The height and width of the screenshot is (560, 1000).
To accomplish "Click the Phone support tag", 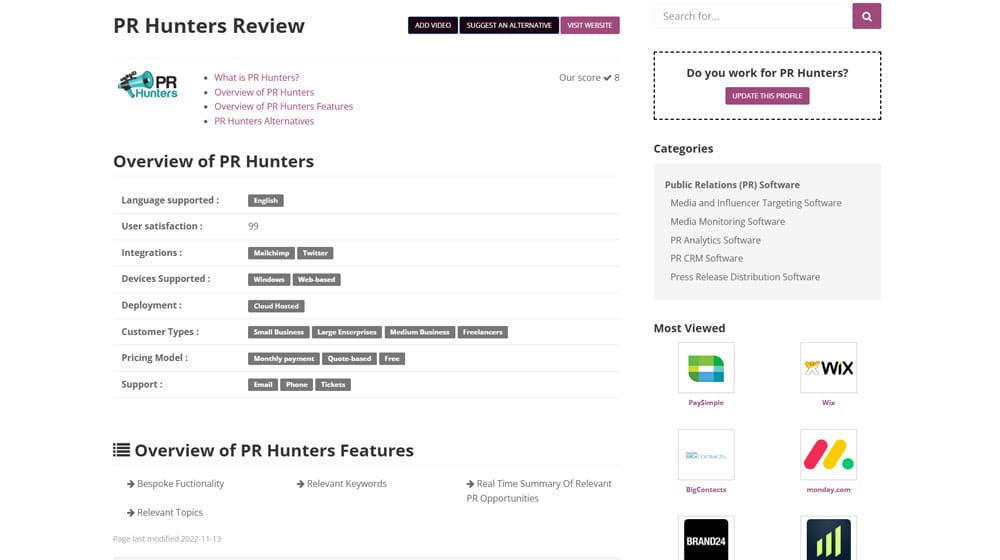I will [x=297, y=385].
